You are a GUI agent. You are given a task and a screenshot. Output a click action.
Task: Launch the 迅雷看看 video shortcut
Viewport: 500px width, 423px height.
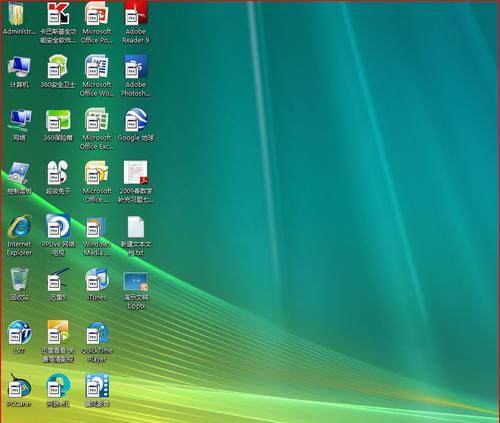coord(58,333)
